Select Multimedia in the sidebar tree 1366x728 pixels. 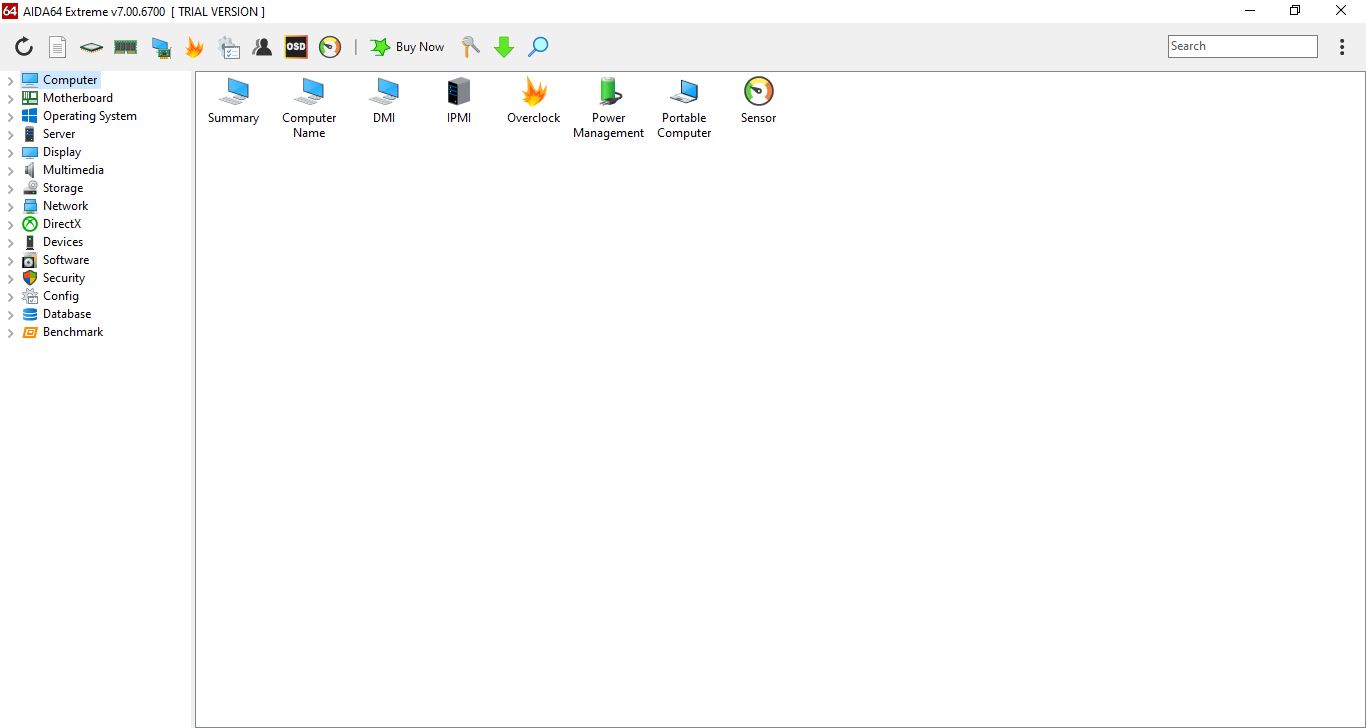pyautogui.click(x=63, y=170)
